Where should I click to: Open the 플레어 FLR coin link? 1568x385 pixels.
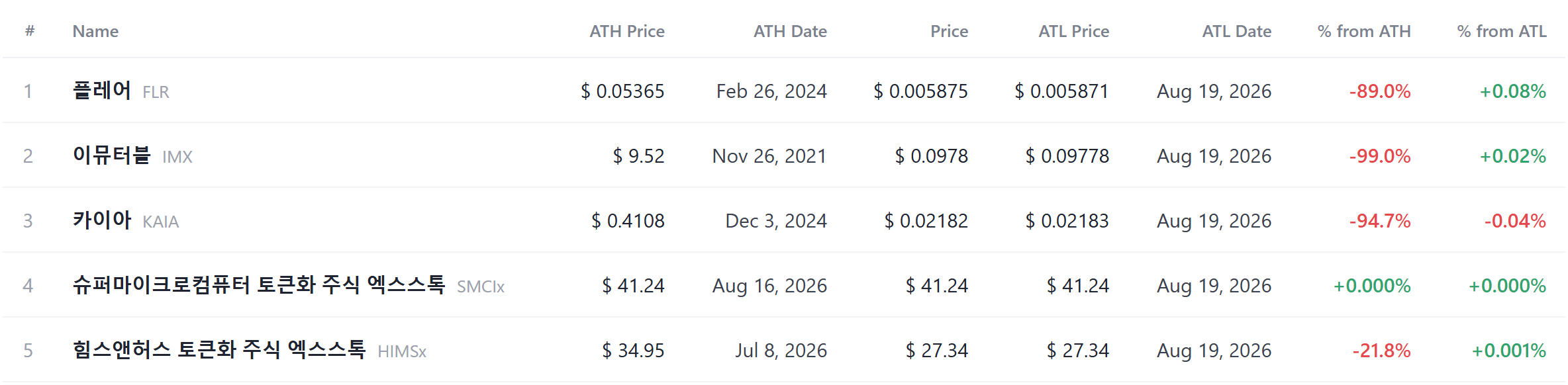click(121, 91)
